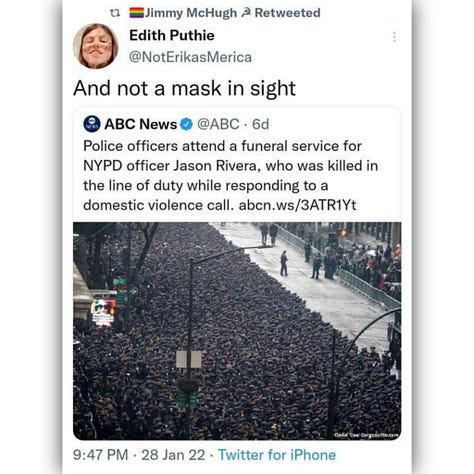The height and width of the screenshot is (474, 474).
Task: Open the quoted ABC News tweet text
Action: [x=230, y=176]
